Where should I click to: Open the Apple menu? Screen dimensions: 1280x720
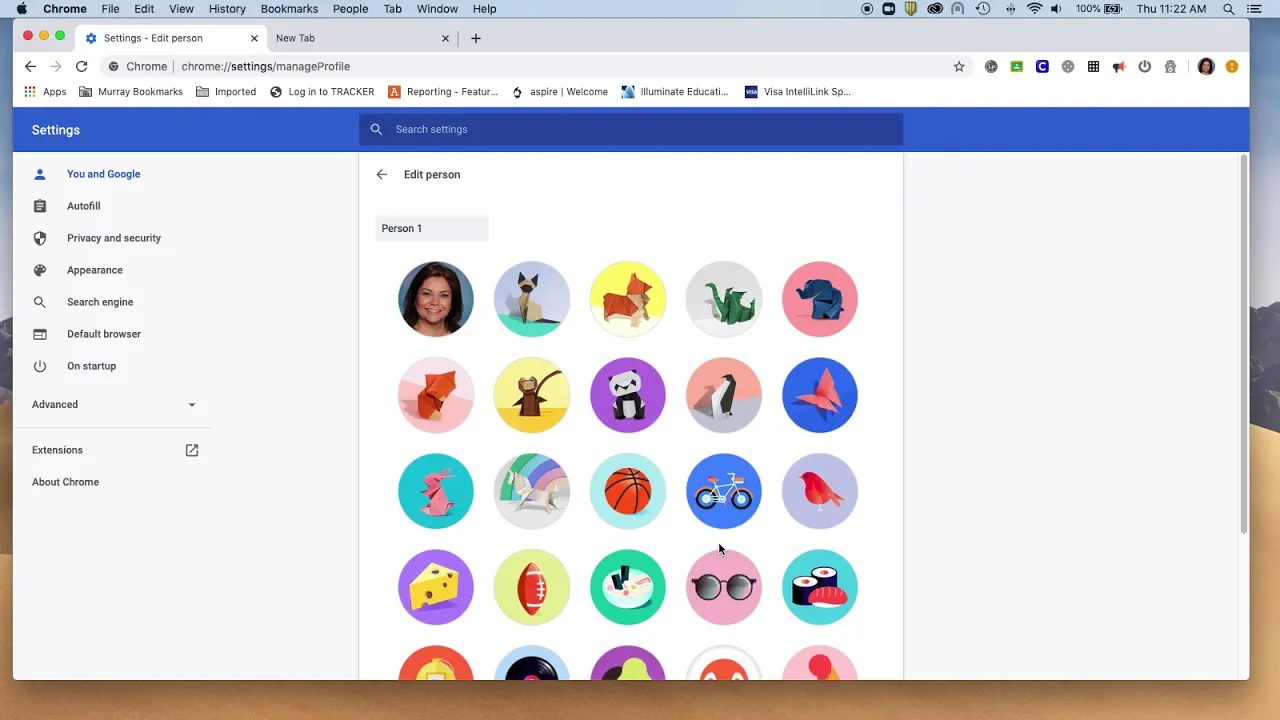pos(21,9)
